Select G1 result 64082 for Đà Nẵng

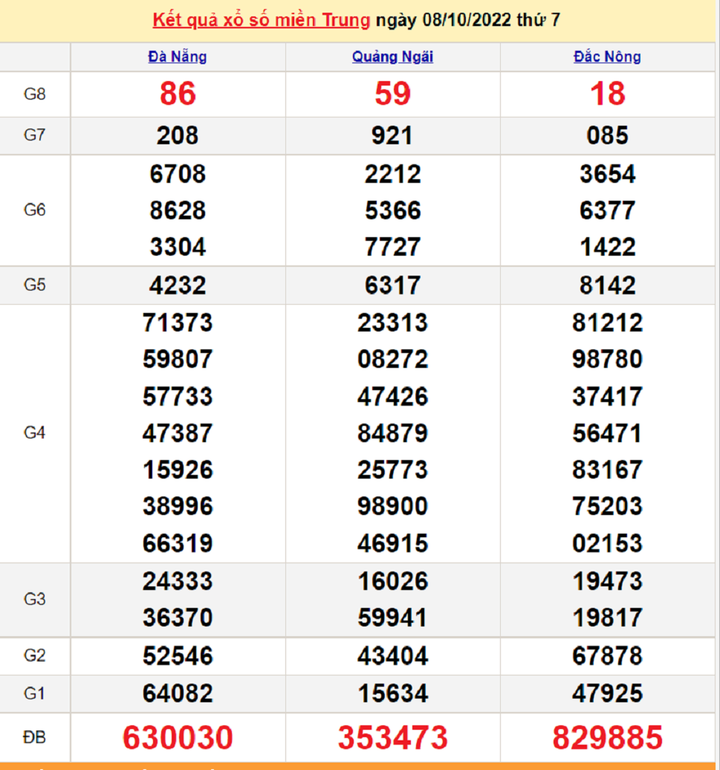[x=177, y=693]
